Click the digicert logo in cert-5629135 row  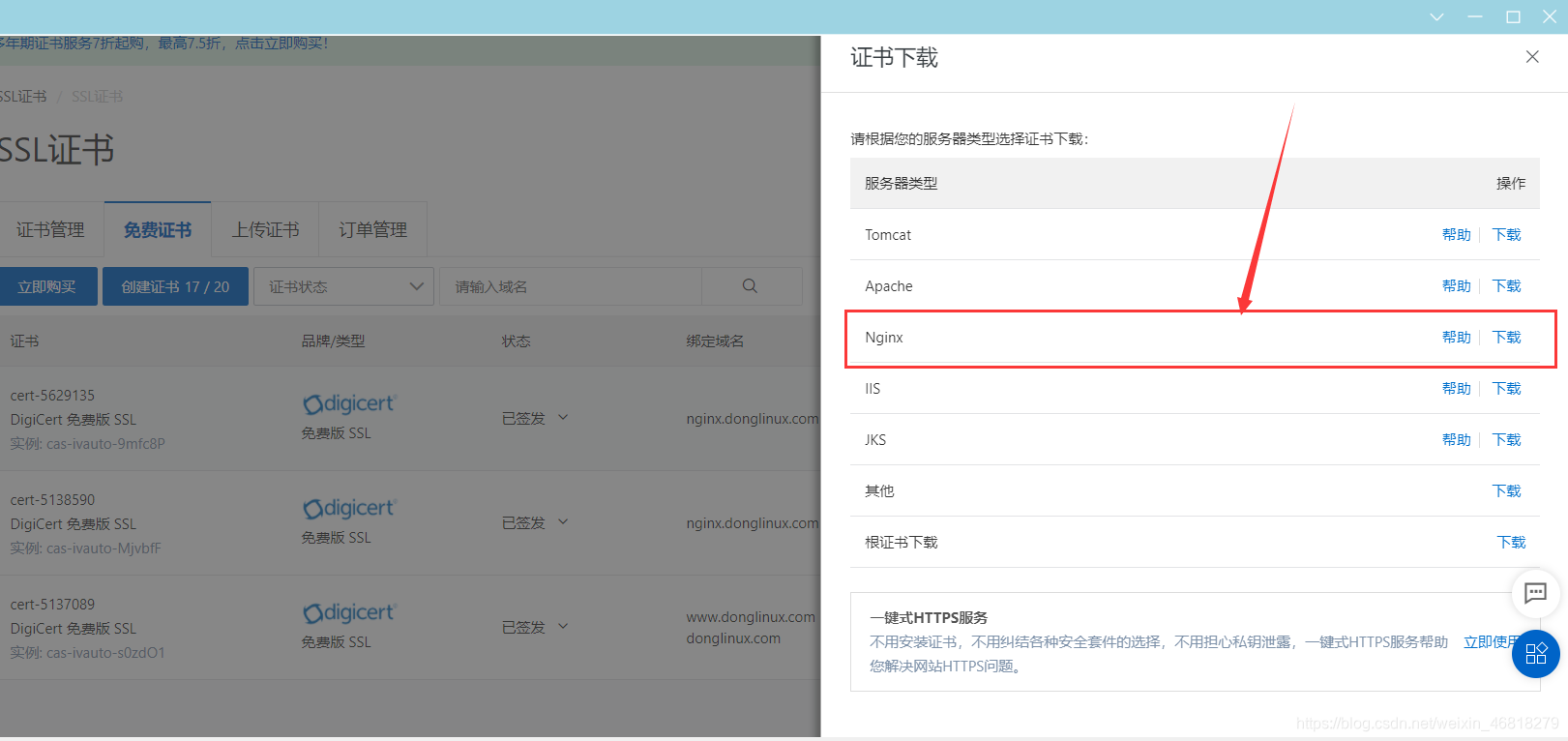click(349, 403)
